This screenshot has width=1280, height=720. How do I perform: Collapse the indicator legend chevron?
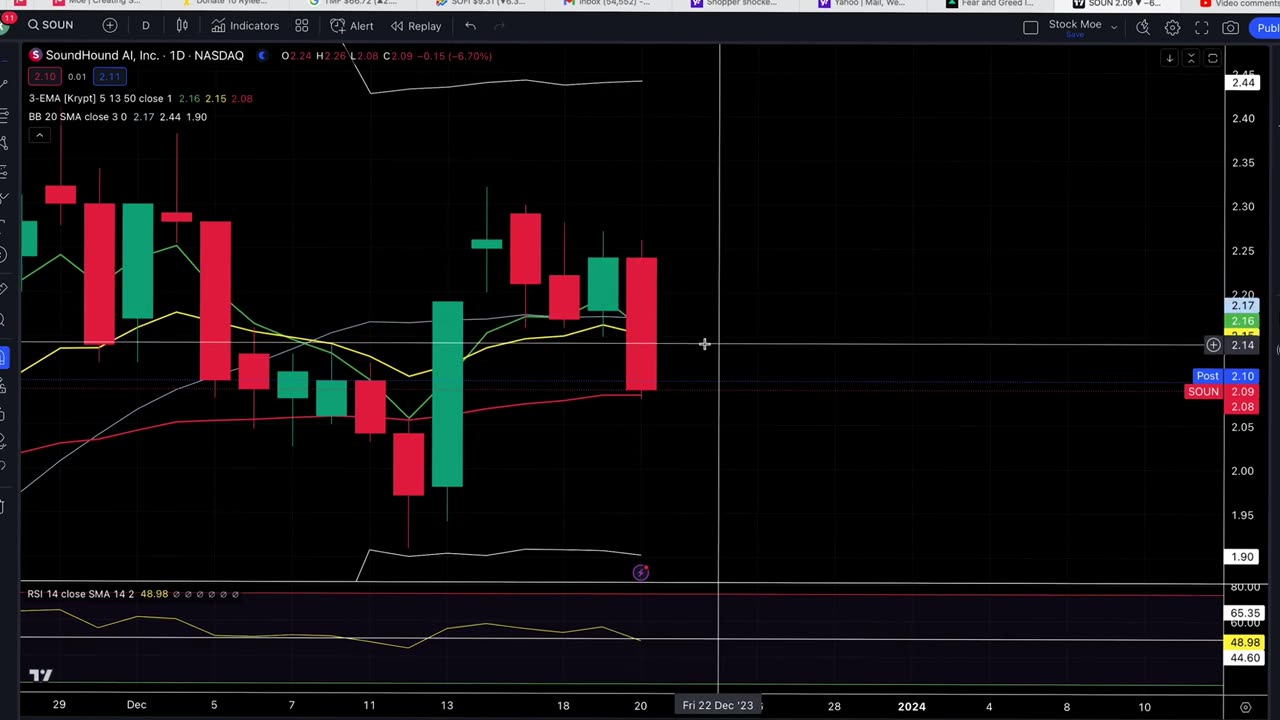[x=38, y=135]
